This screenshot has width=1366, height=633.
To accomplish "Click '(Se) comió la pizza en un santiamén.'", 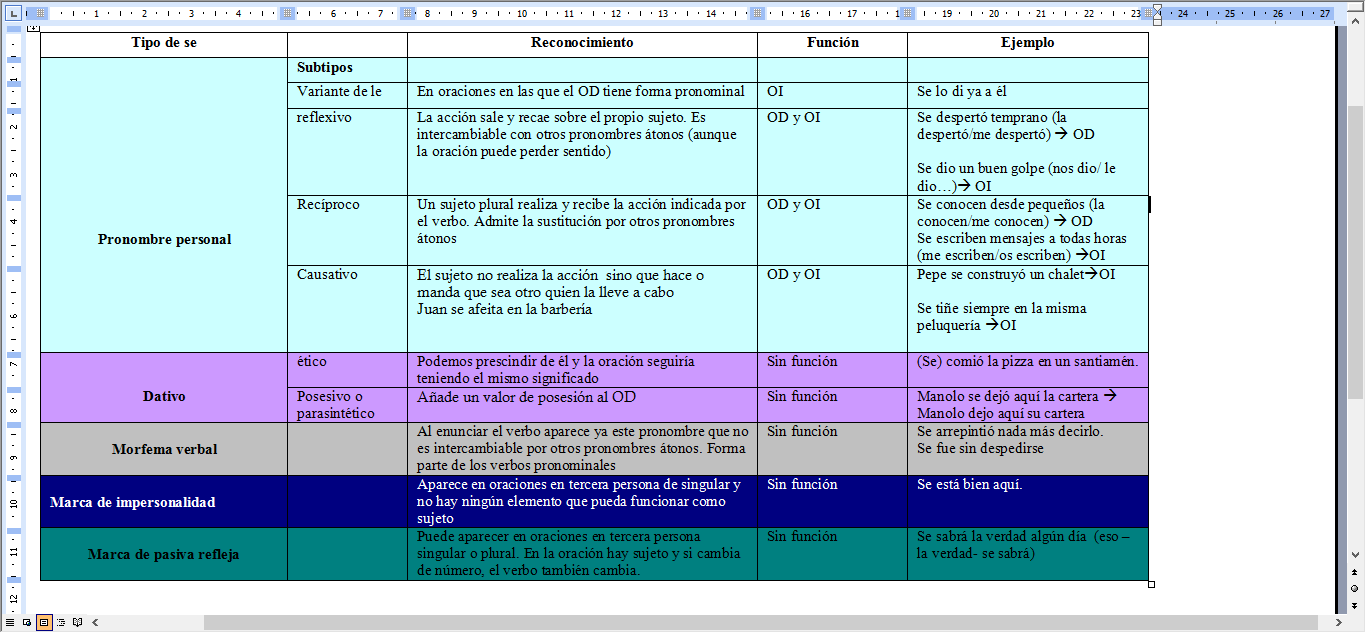I will point(1027,361).
